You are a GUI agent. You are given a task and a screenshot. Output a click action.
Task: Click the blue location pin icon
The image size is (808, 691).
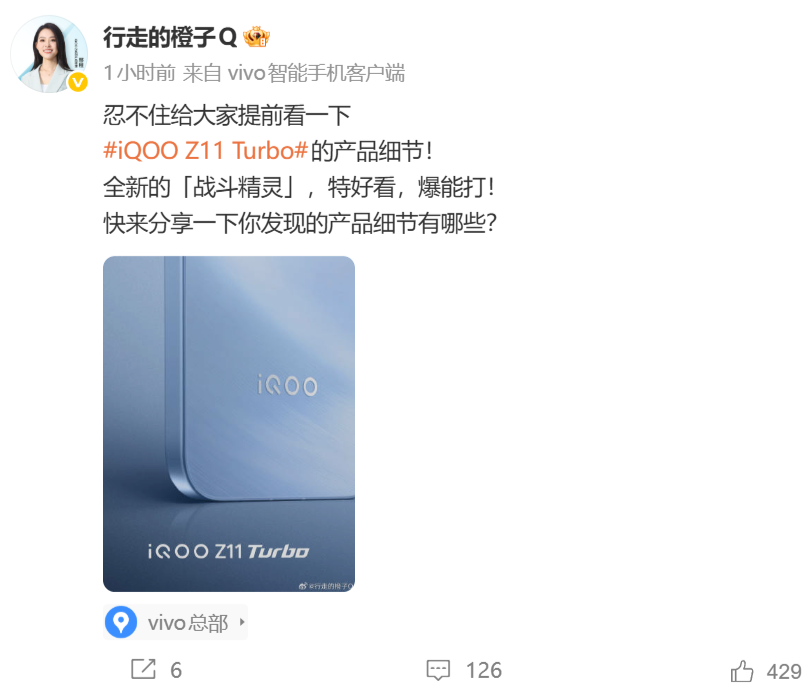point(121,622)
